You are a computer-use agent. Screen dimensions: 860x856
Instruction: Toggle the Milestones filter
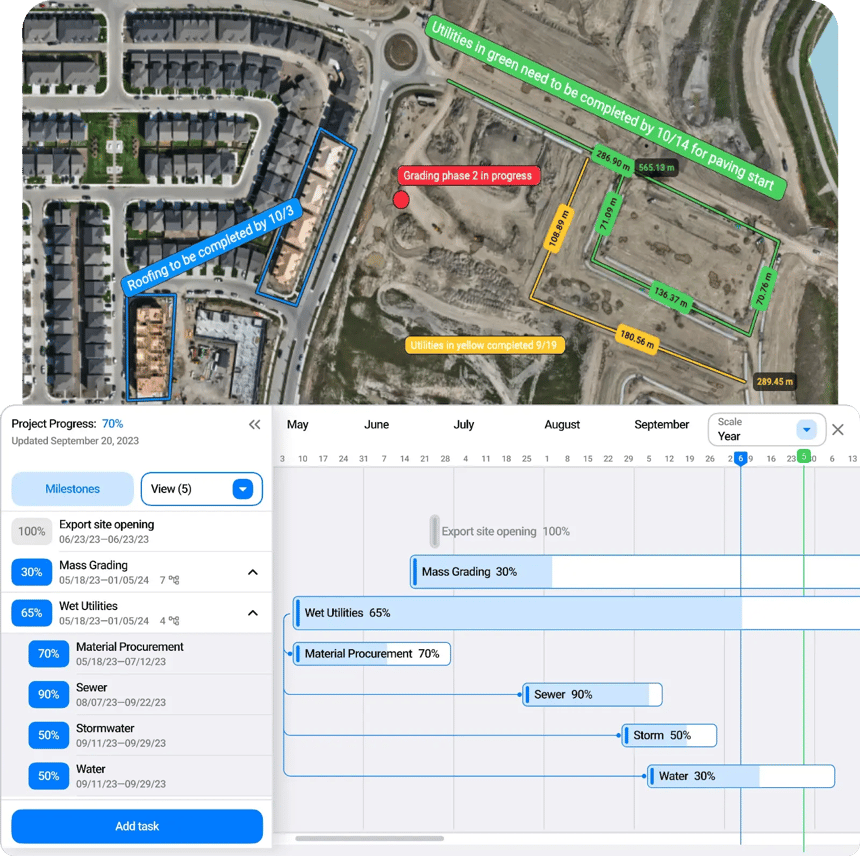[72, 489]
